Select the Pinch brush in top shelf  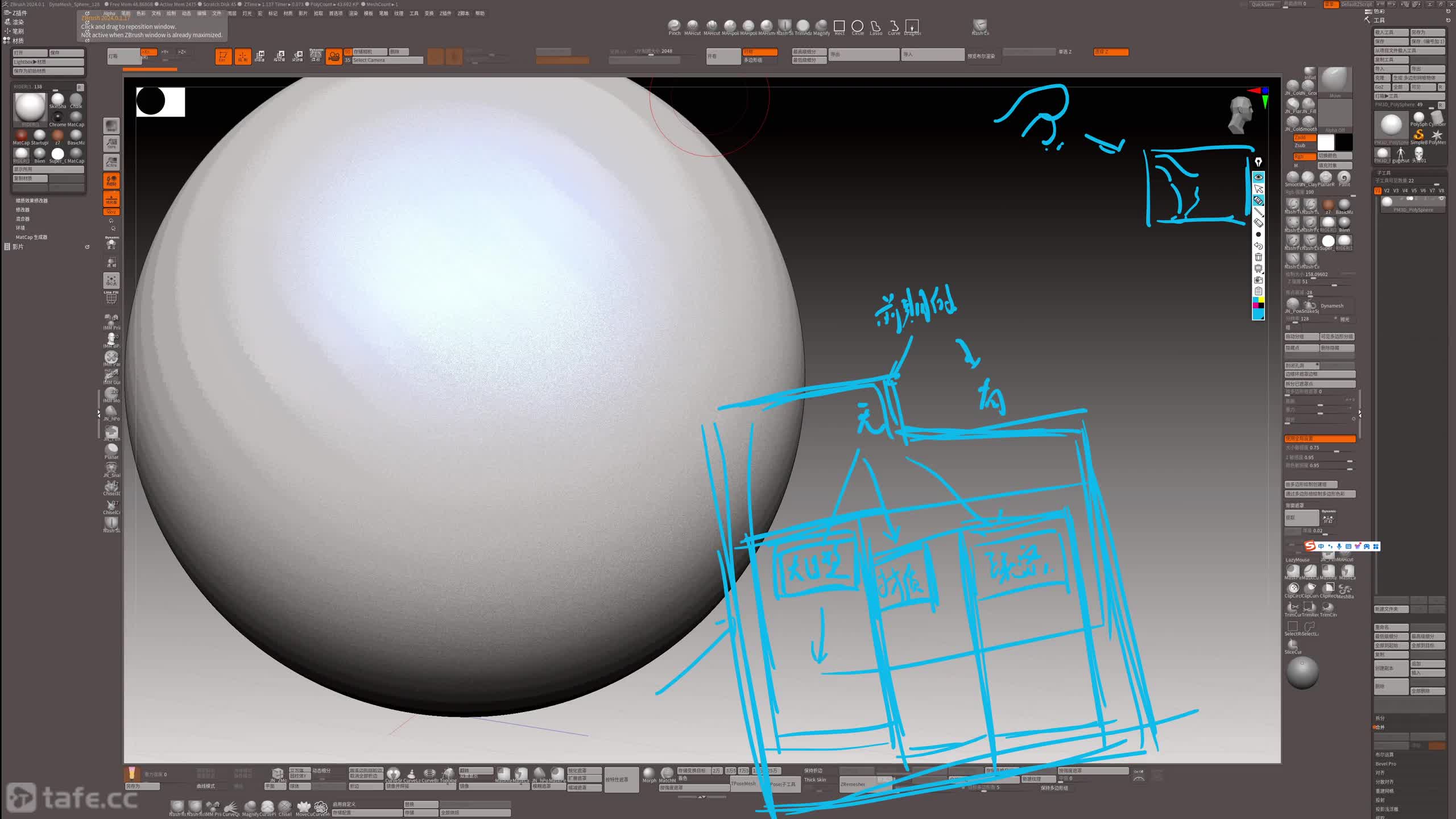pos(674,26)
